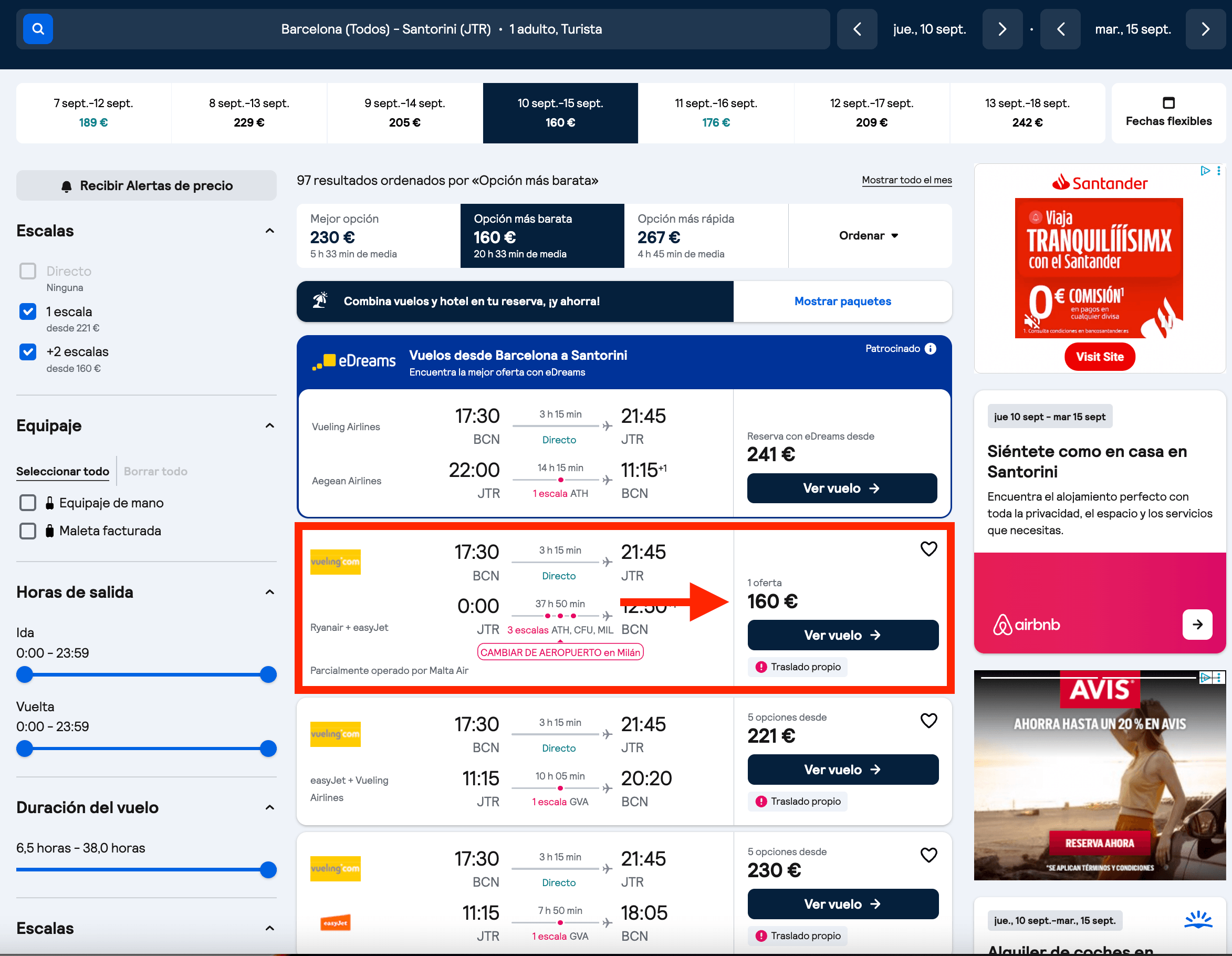Click Ver vuelo for the 221 € offer

tap(843, 769)
